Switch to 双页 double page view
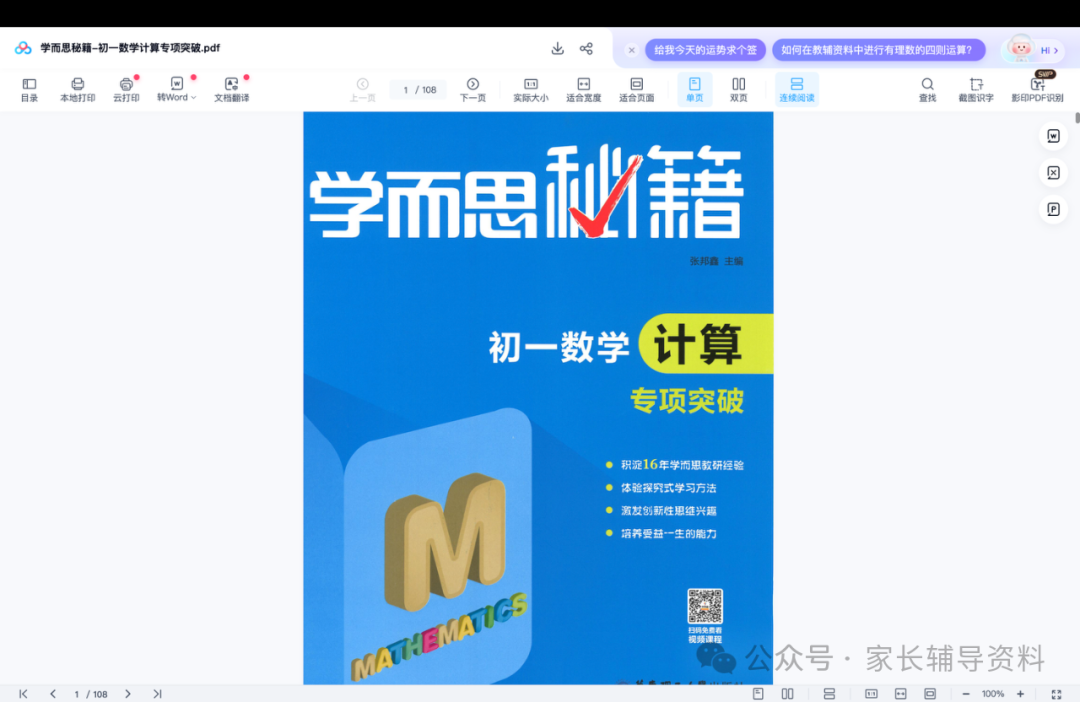1080x702 pixels. pyautogui.click(x=738, y=90)
